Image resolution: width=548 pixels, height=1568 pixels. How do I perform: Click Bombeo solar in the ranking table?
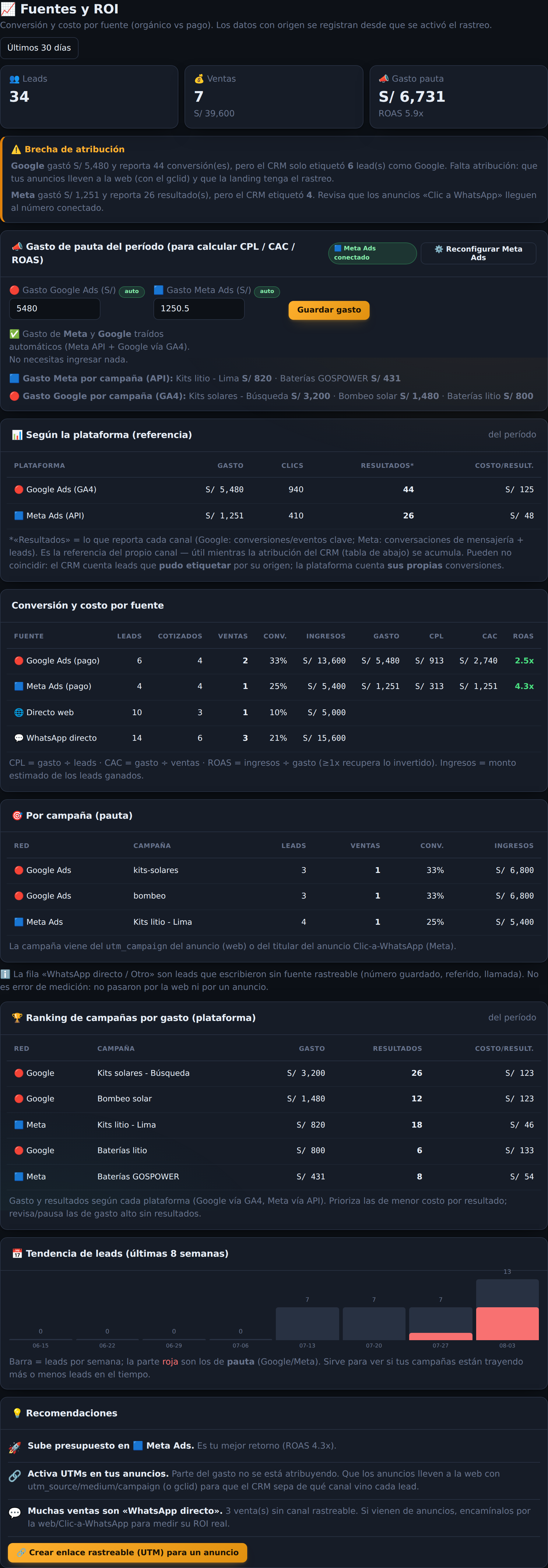tap(125, 1099)
